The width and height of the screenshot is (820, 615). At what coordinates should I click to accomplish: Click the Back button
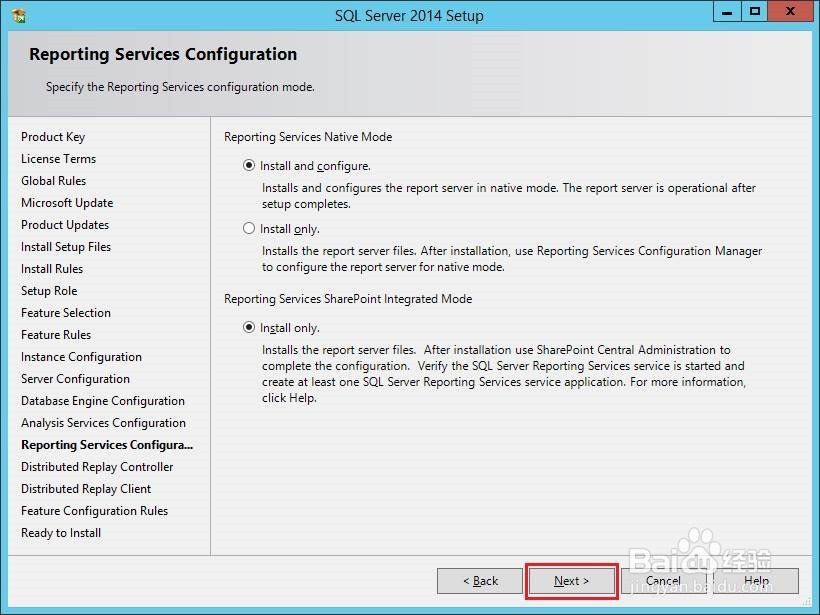tap(480, 581)
